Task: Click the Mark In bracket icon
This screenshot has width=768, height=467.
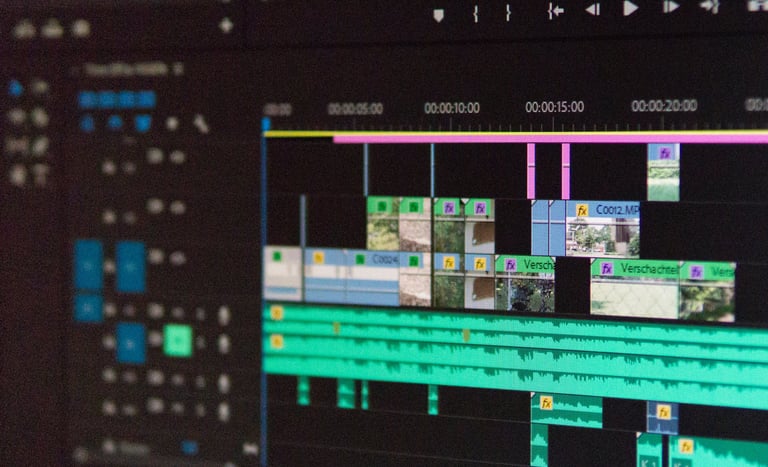Action: coord(476,13)
